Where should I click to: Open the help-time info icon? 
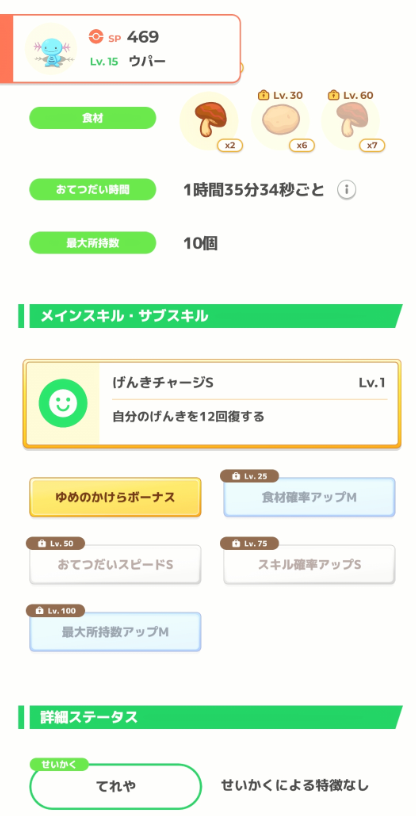[346, 190]
